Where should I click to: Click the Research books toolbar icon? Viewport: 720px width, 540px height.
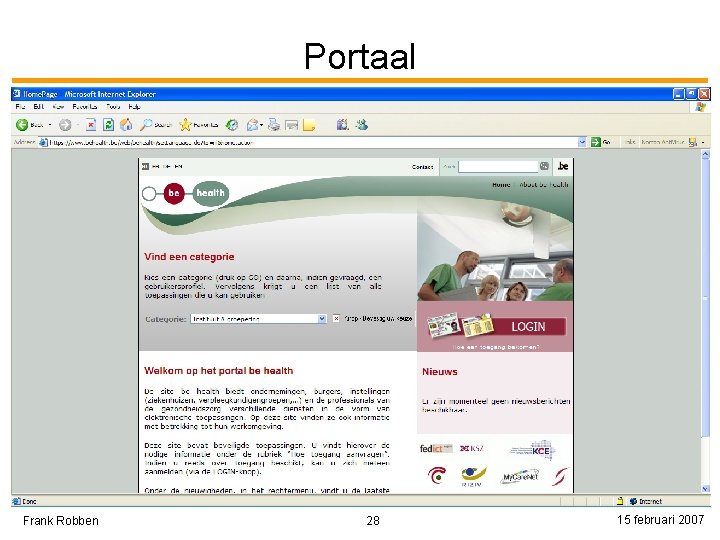[343, 125]
